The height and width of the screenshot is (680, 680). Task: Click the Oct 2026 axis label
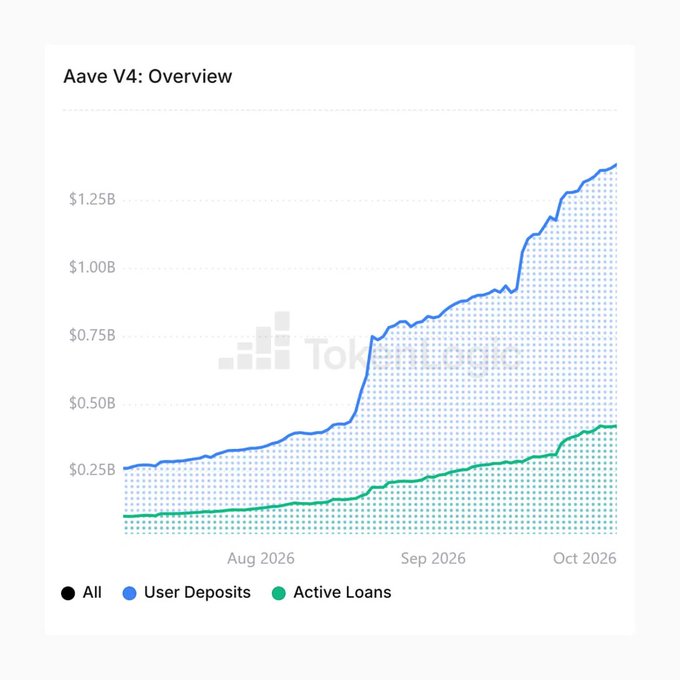click(x=585, y=558)
